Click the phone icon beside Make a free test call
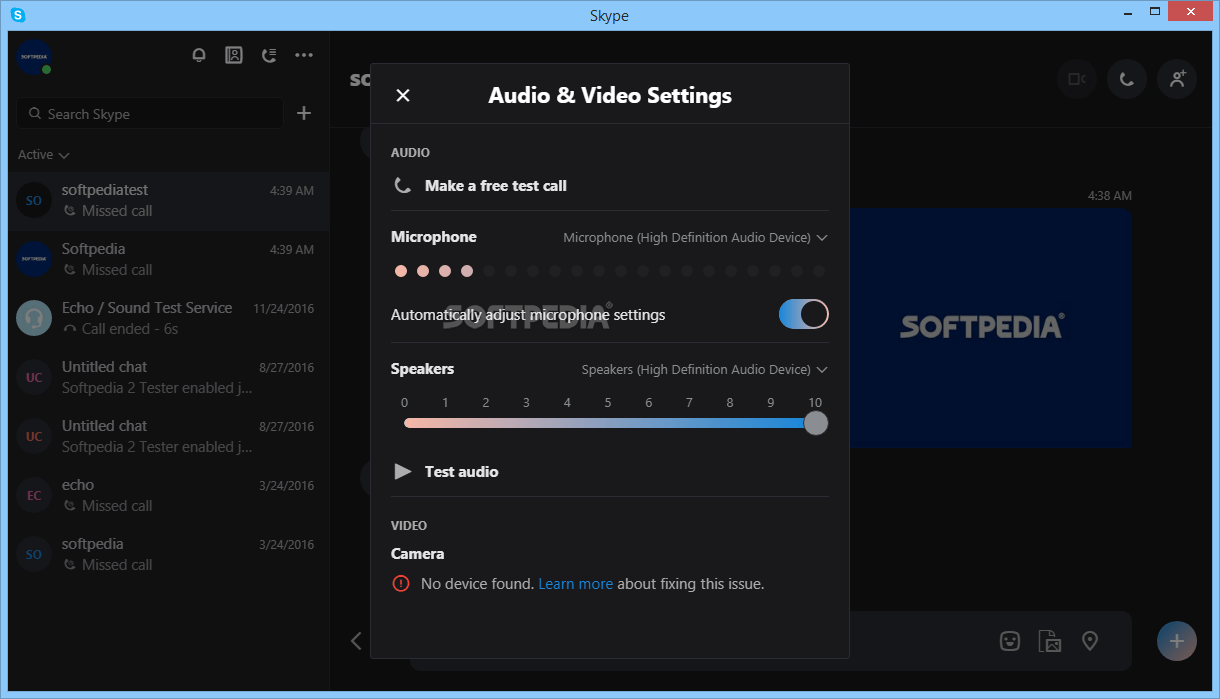 click(403, 185)
